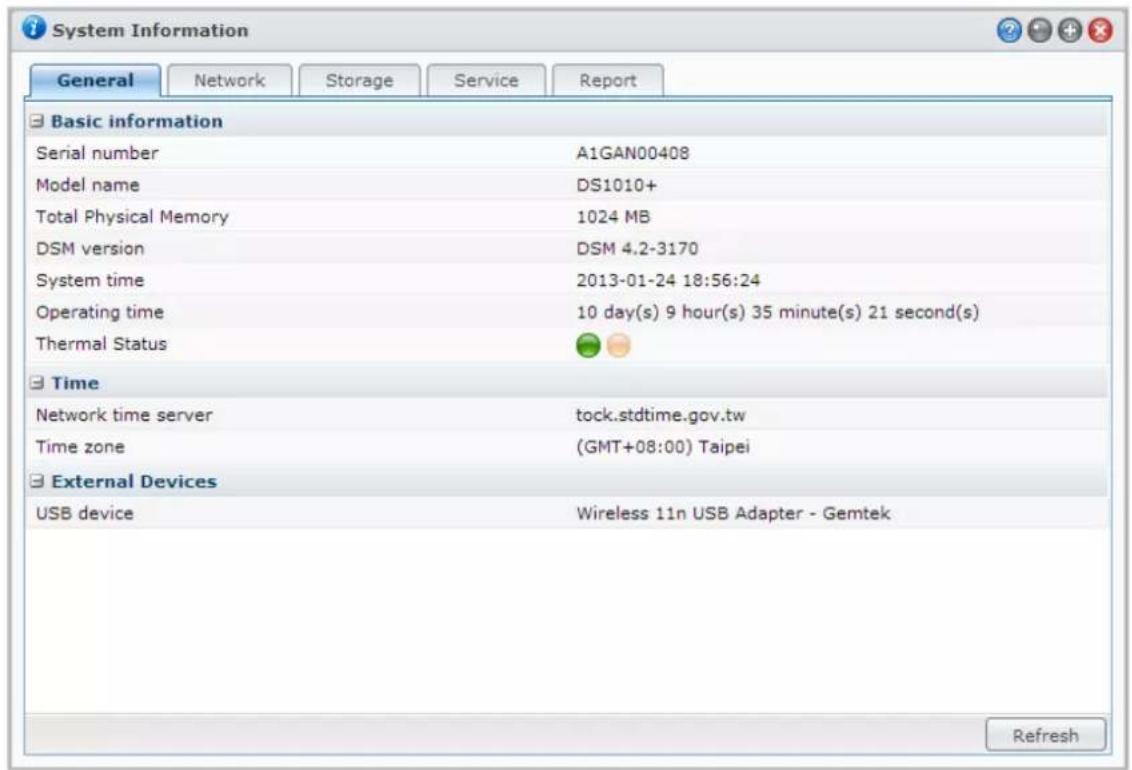This screenshot has height=770, width=1132.
Task: Click the Serial number label
Action: click(97, 153)
